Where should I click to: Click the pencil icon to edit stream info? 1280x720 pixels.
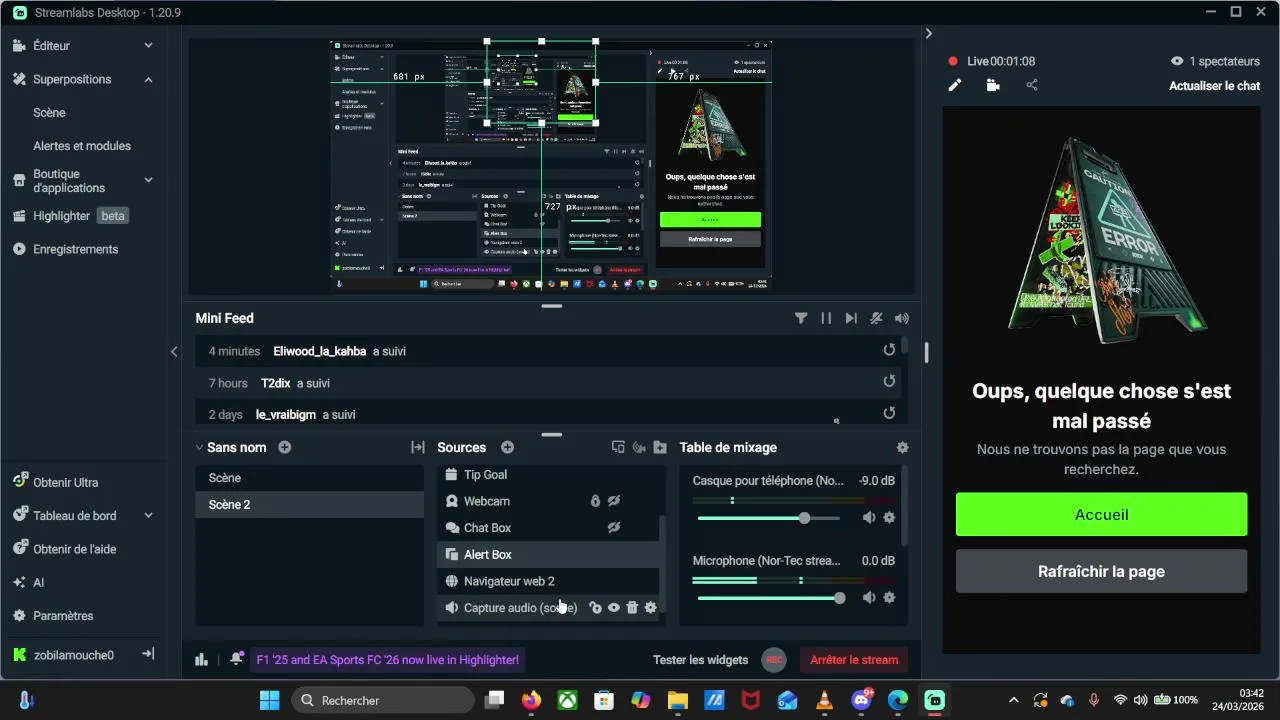(955, 86)
